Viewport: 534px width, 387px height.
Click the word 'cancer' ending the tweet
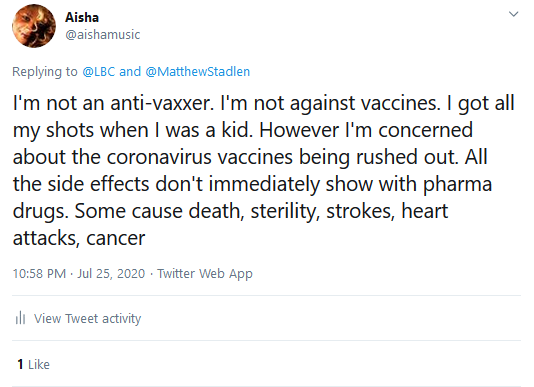point(116,238)
